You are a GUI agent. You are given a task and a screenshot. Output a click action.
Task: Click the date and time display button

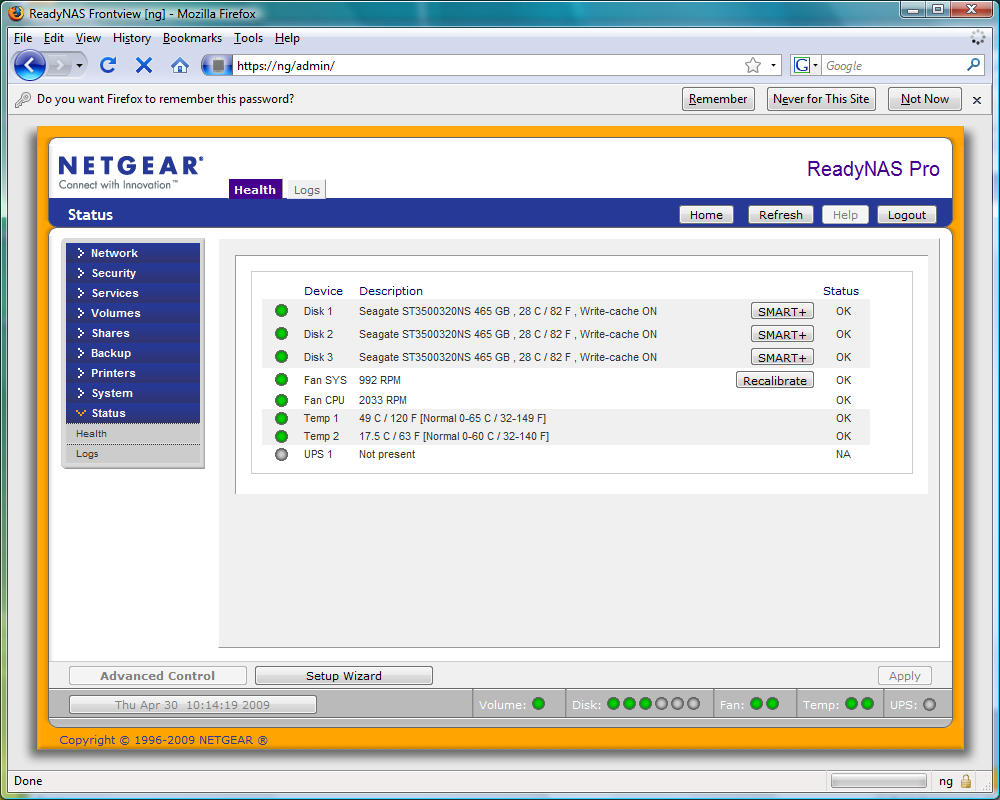point(193,704)
